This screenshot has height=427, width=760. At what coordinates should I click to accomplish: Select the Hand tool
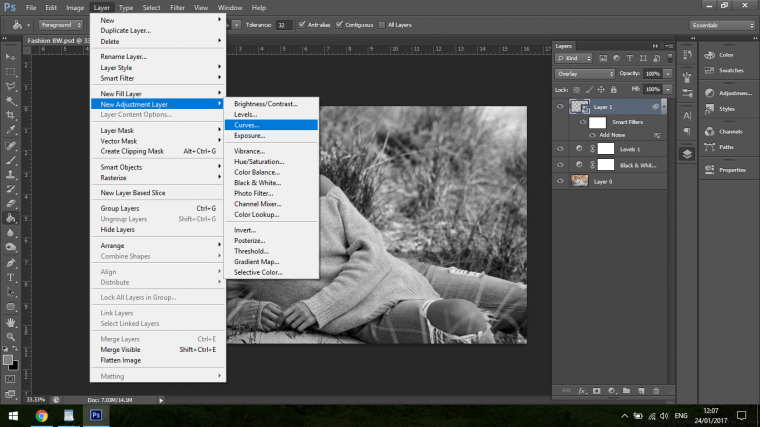point(10,322)
